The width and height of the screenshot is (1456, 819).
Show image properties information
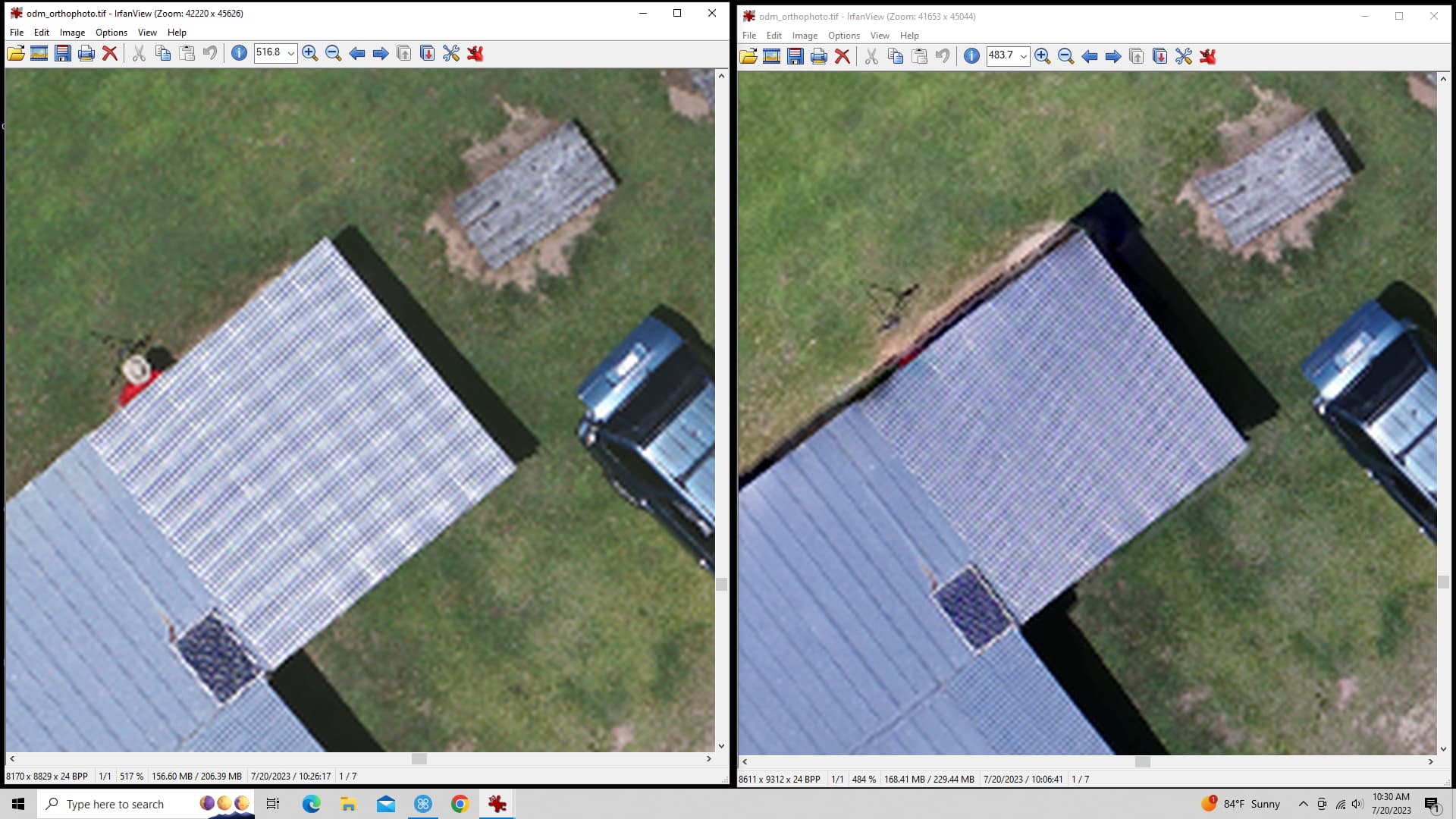239,53
